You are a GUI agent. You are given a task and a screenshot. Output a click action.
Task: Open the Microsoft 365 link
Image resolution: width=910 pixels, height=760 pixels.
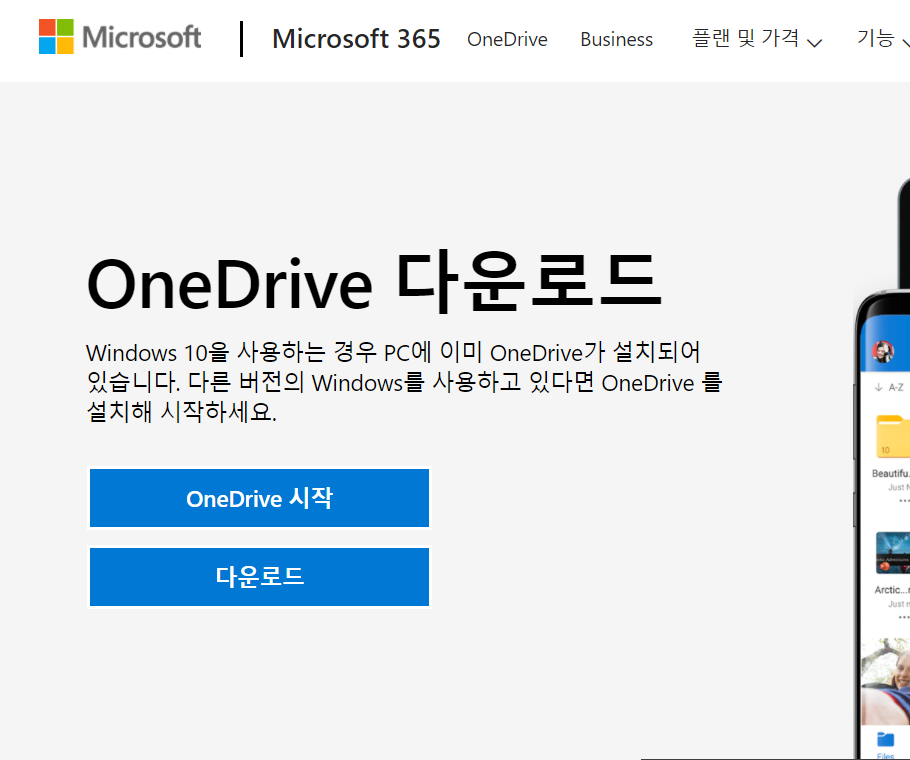(x=356, y=39)
